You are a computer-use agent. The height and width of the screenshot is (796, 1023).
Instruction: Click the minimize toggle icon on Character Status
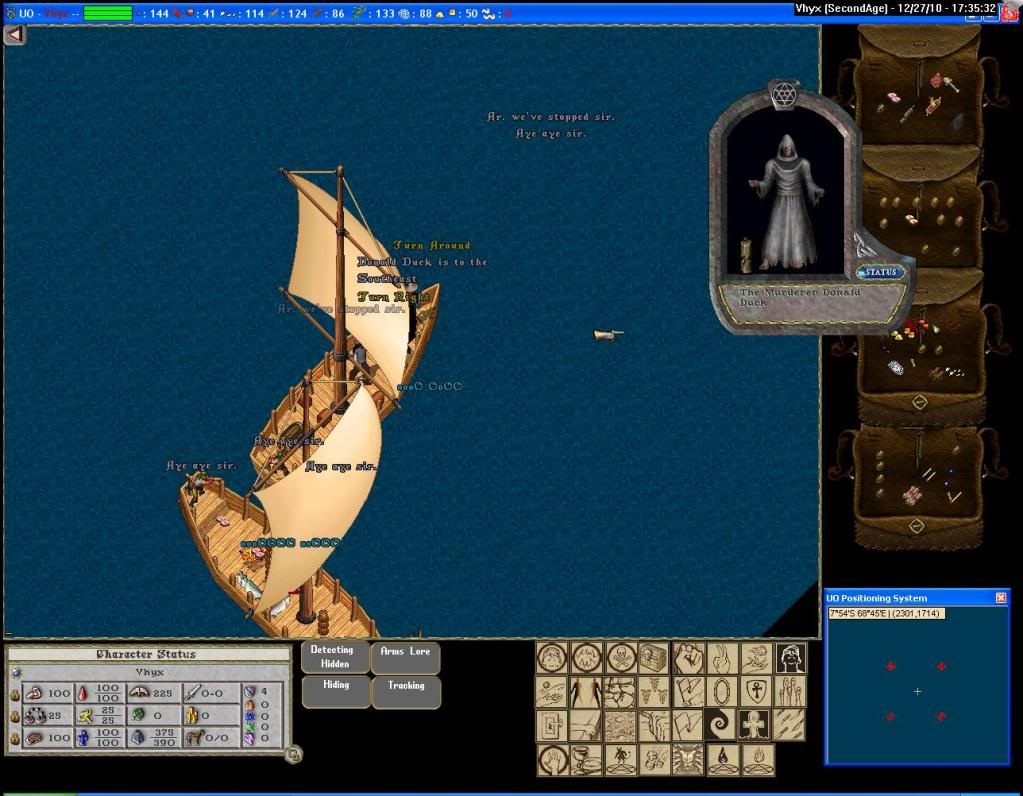click(294, 754)
